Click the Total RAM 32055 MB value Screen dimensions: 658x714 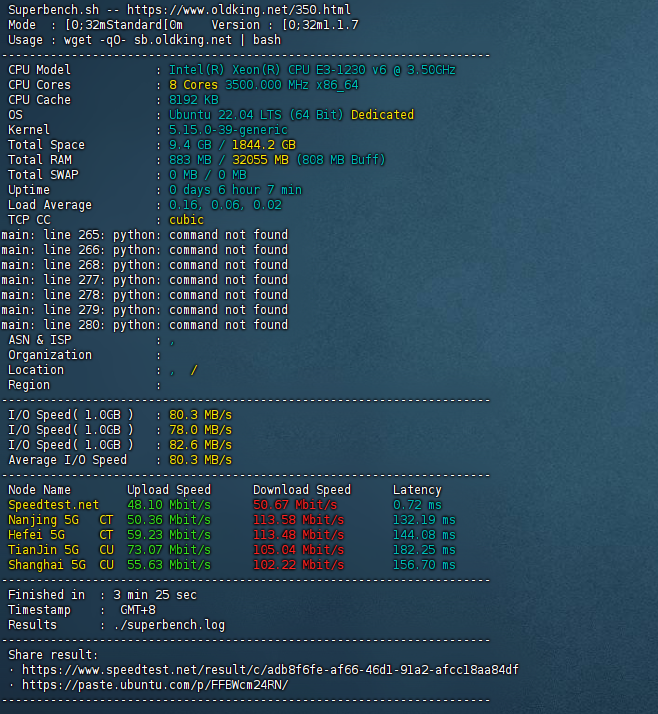pyautogui.click(x=260, y=160)
